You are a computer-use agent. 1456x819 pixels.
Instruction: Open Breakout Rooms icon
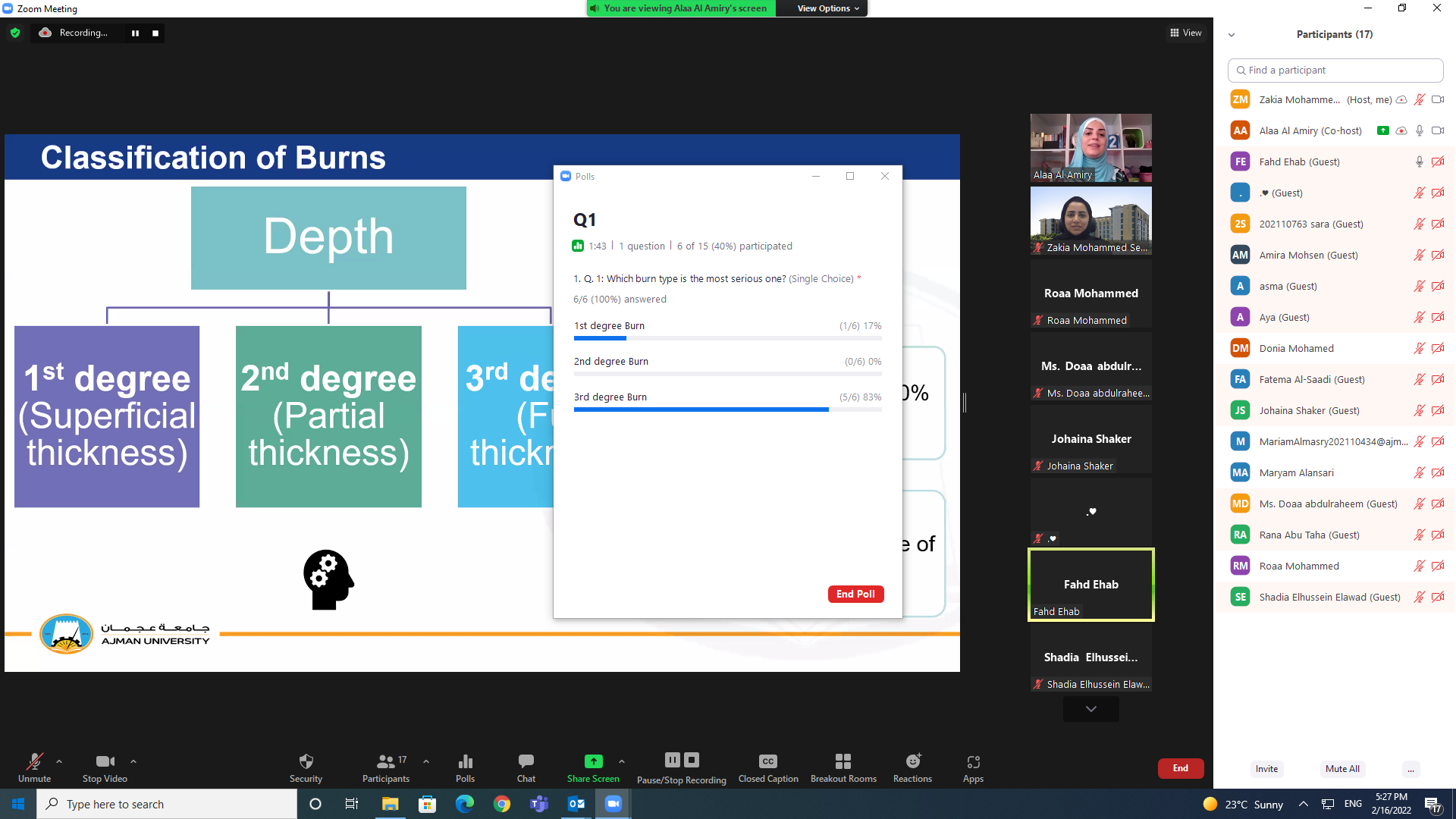[843, 762]
